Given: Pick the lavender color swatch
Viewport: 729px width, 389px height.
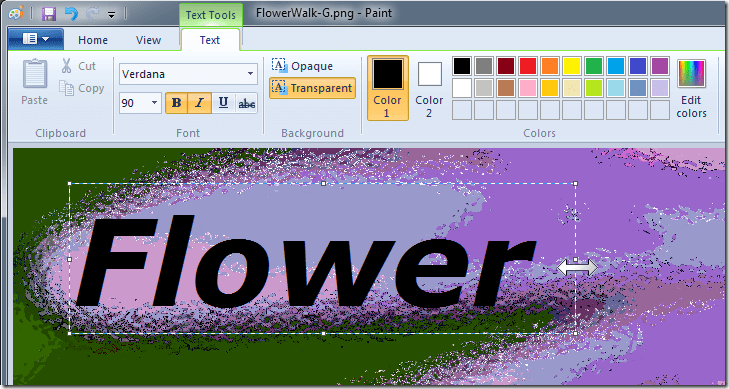Looking at the screenshot, I should (x=660, y=88).
